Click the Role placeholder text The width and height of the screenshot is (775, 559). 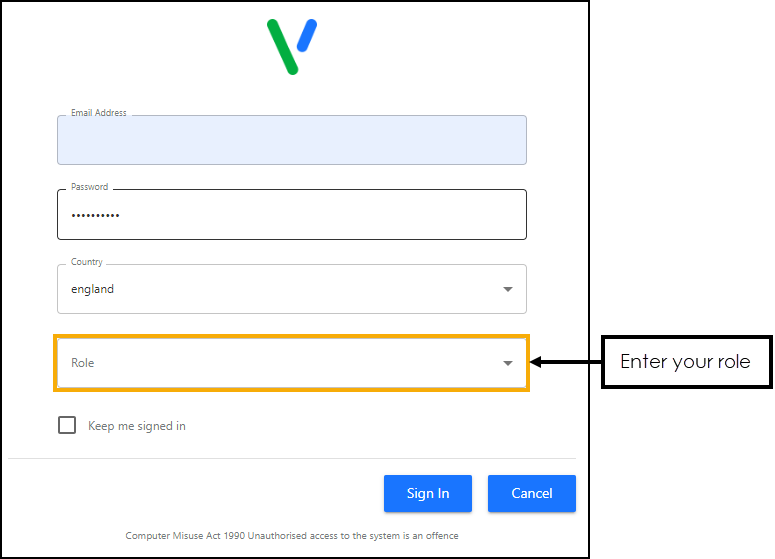(83, 363)
